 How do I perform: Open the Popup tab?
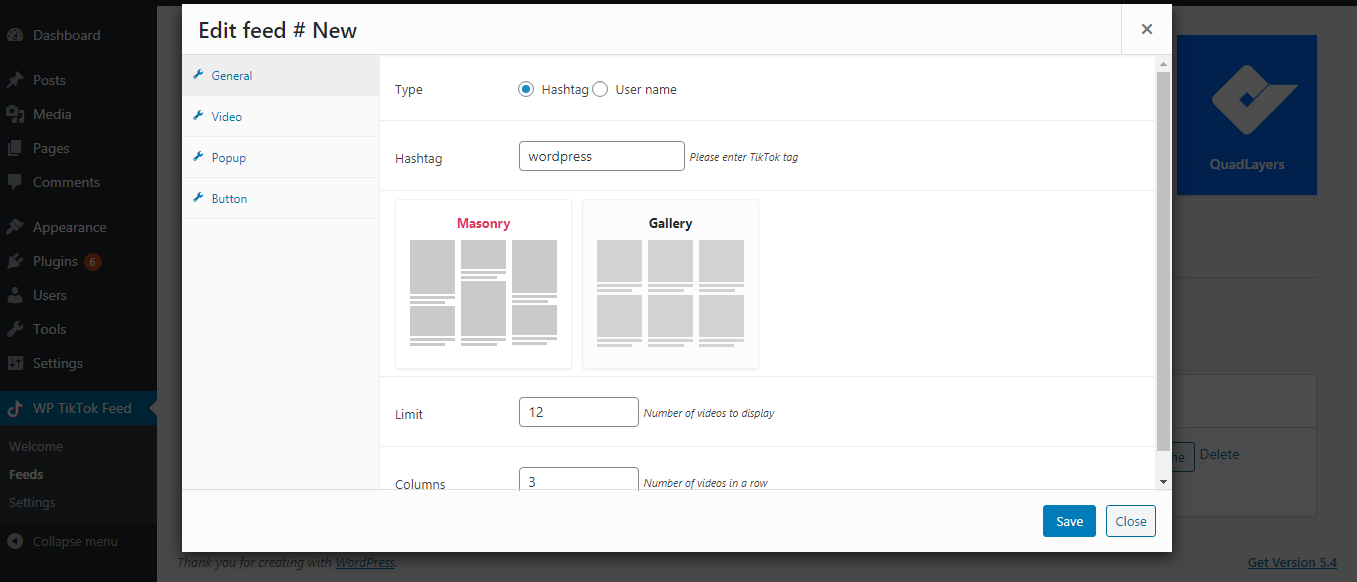point(281,157)
